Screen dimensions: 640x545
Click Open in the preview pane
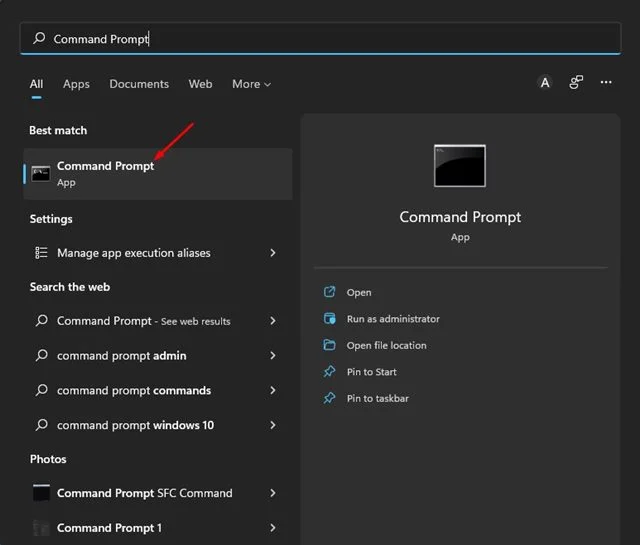(359, 293)
